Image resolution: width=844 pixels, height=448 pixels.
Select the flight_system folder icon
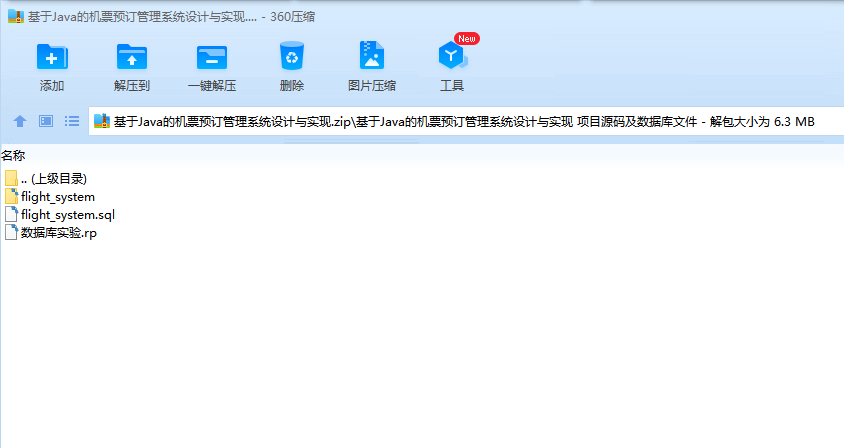point(11,197)
